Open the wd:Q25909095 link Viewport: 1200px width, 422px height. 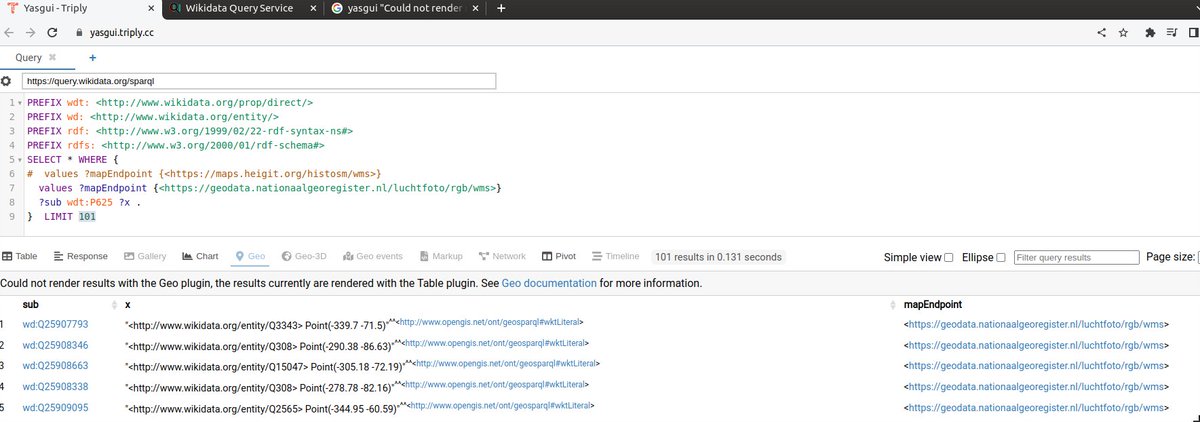coord(56,407)
